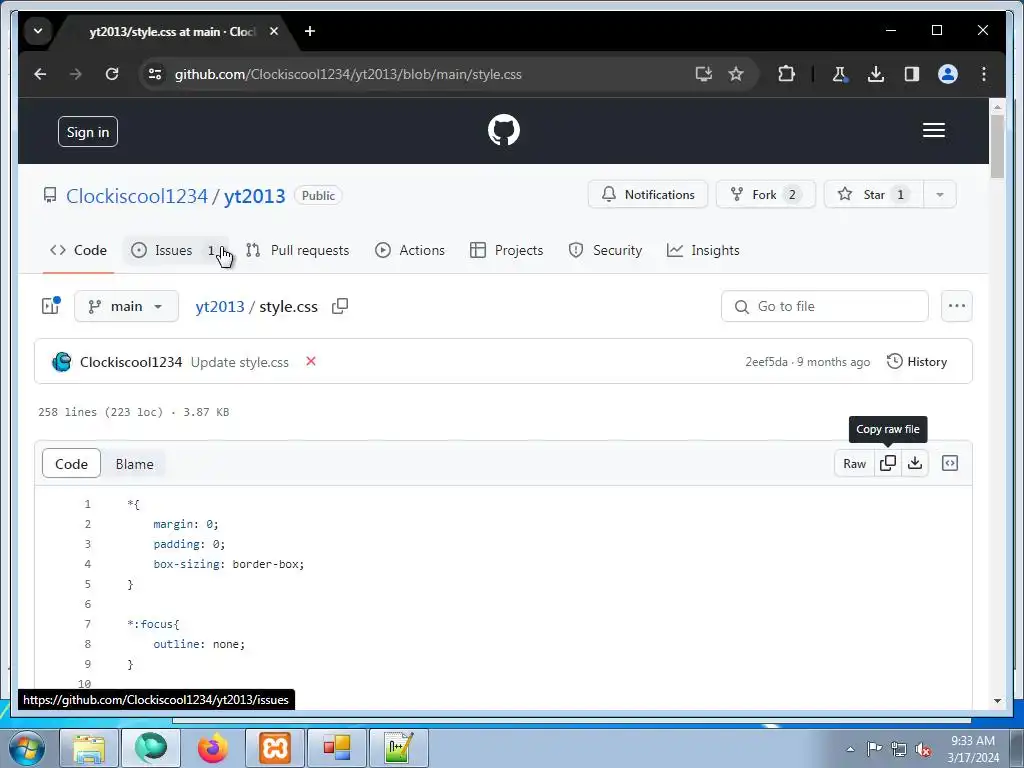Open the Action Center flag tray icon

click(874, 749)
